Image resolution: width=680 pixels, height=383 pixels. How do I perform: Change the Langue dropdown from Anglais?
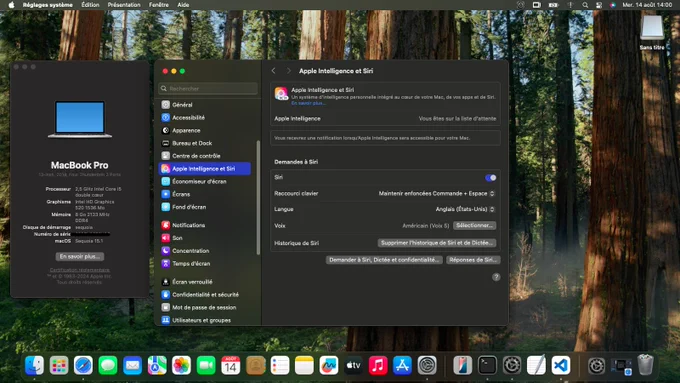coord(465,209)
